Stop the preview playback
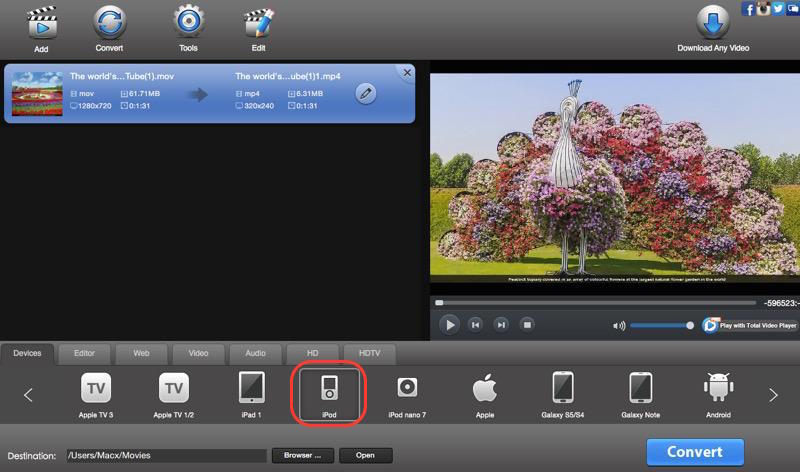800x472 pixels. [x=527, y=325]
